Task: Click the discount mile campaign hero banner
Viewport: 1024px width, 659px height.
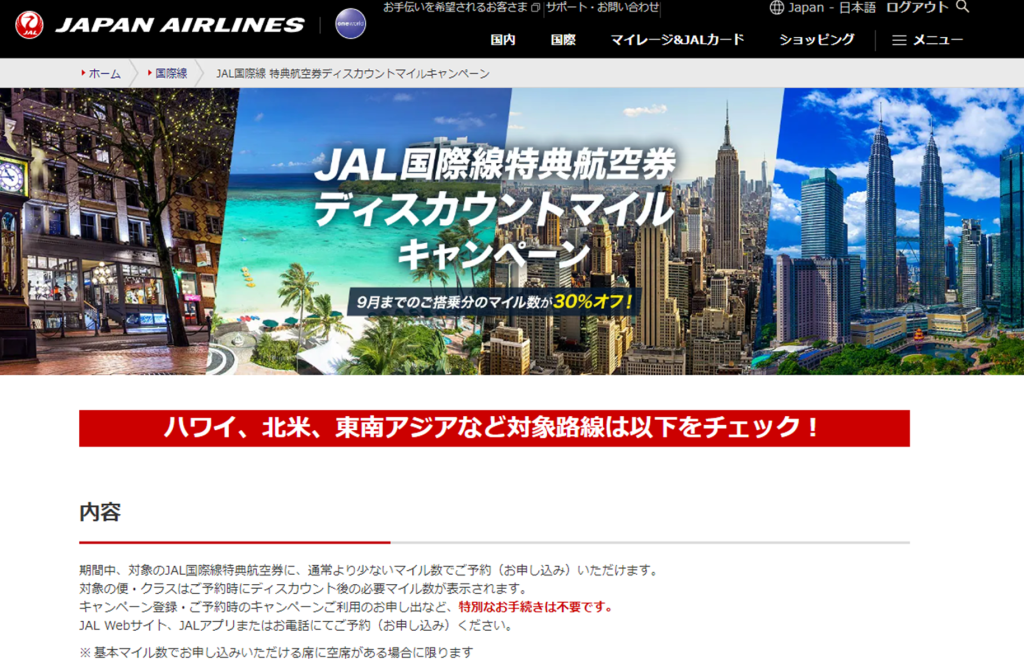Action: click(x=512, y=231)
